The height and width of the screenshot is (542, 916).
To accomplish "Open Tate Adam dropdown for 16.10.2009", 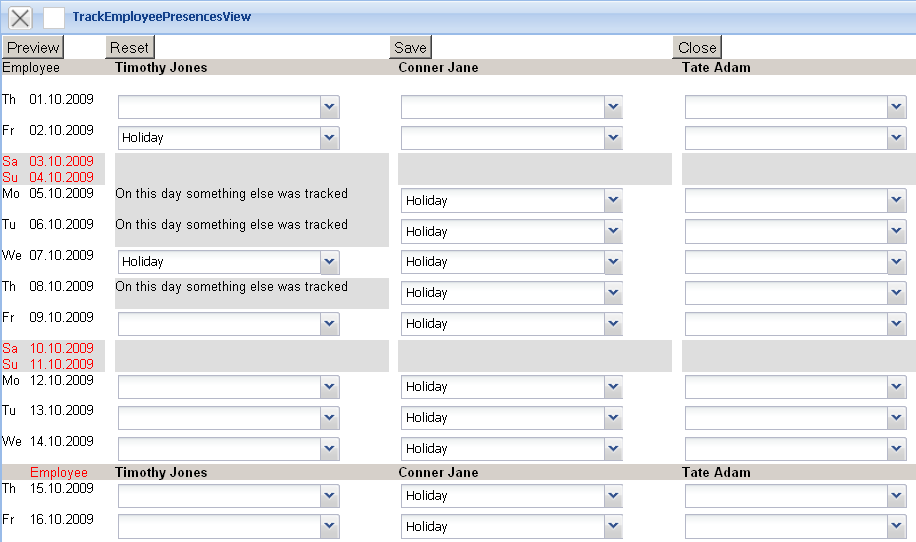I will (x=896, y=527).
